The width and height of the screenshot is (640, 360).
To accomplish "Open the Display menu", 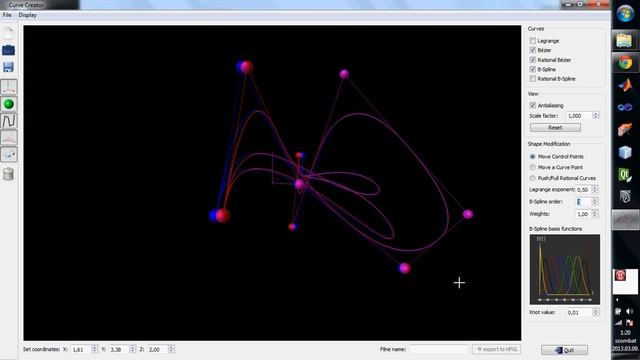I will pyautogui.click(x=27, y=15).
